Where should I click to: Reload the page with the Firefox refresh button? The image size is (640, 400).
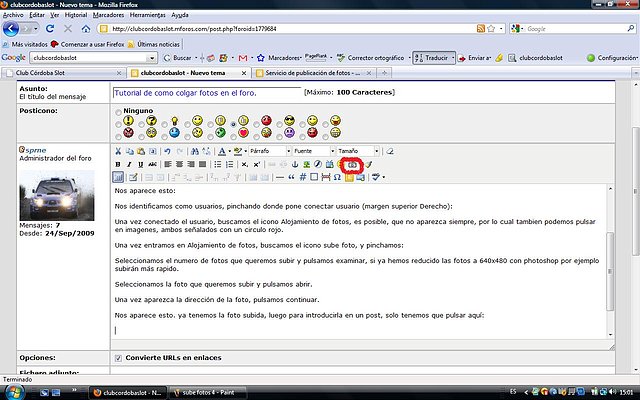50,29
